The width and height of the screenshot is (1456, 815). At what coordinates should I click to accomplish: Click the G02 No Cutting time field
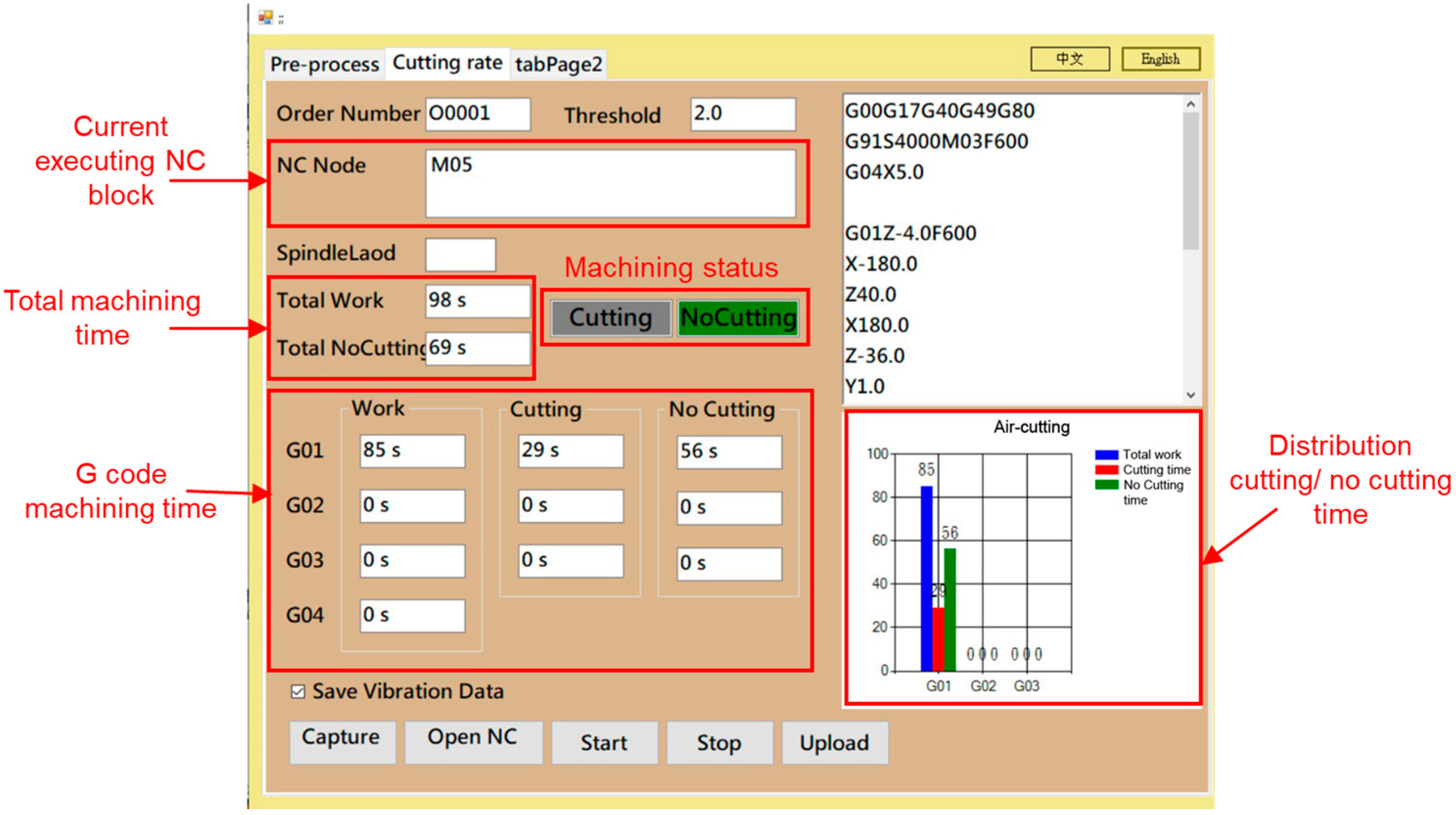[x=730, y=508]
